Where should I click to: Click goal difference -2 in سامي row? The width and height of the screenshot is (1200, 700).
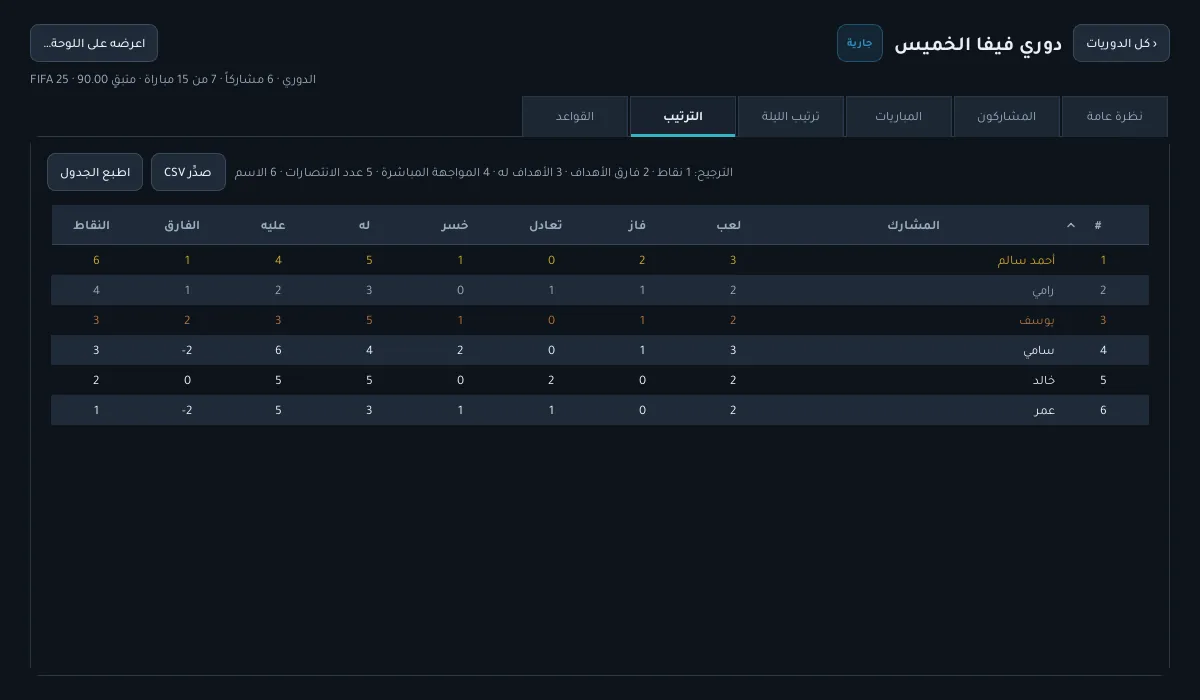tap(187, 350)
